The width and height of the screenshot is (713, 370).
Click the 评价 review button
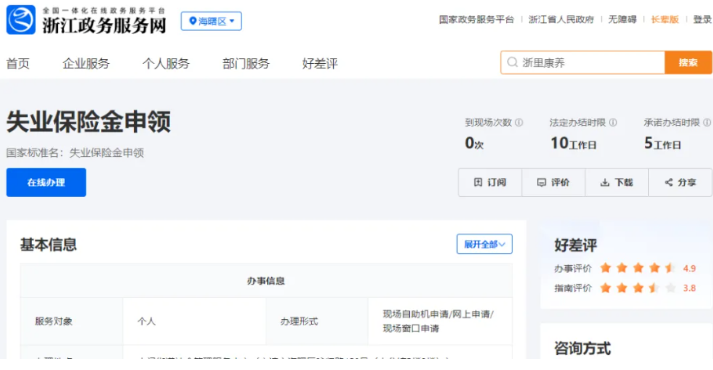coord(553,182)
